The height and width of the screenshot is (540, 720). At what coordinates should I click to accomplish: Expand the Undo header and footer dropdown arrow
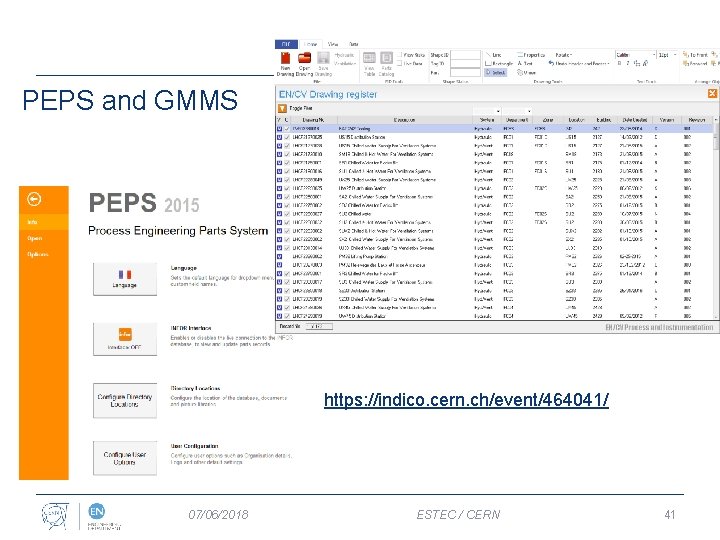point(608,63)
